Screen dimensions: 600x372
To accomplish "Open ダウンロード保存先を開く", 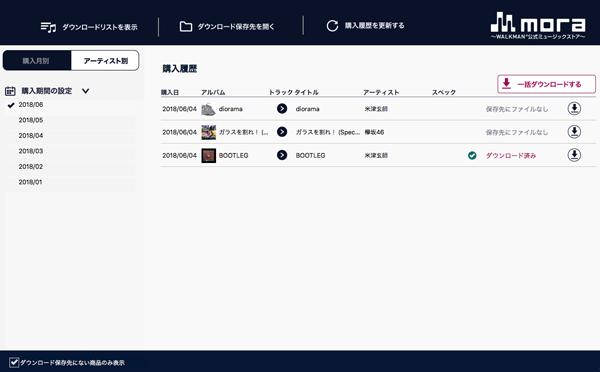I will pos(236,26).
